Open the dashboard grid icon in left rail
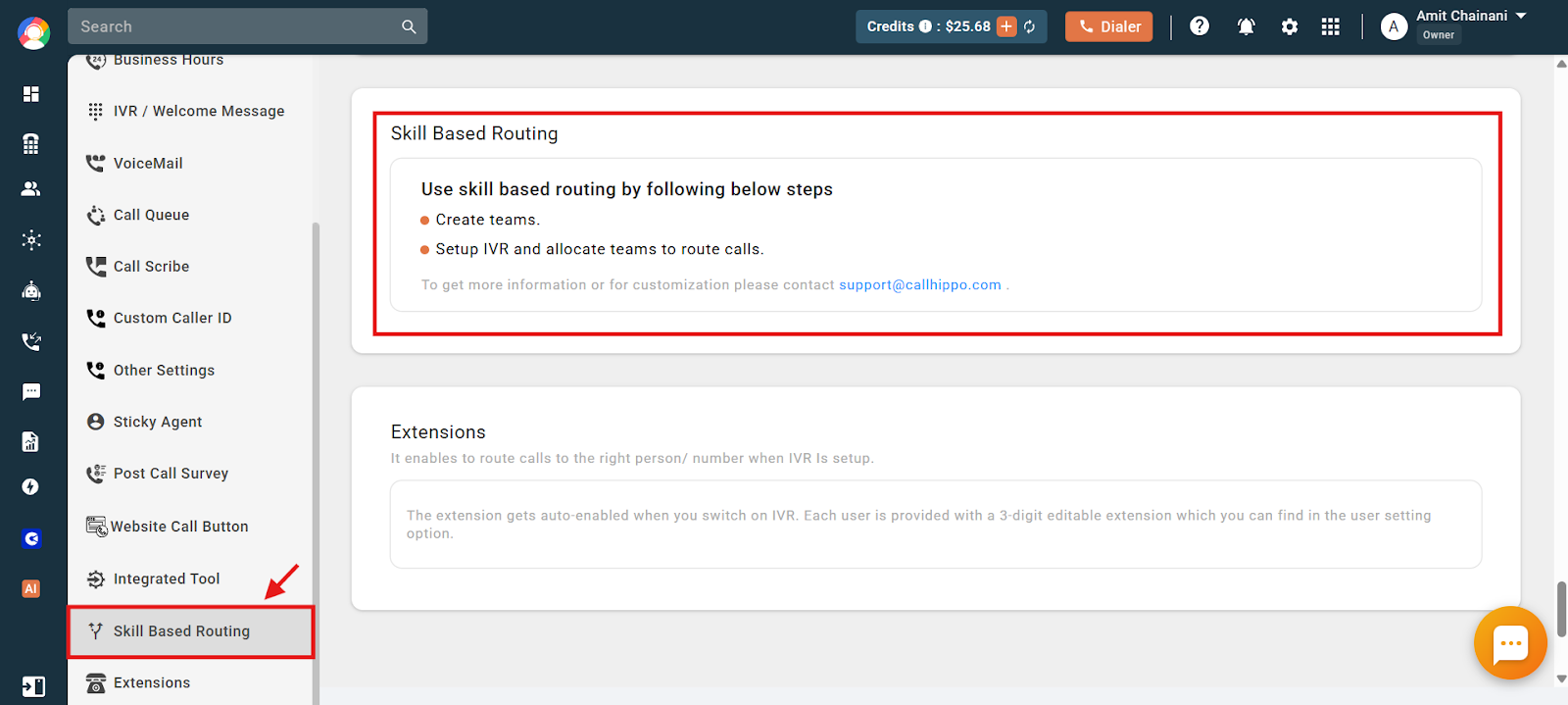Viewport: 1568px width, 705px height. tap(31, 94)
